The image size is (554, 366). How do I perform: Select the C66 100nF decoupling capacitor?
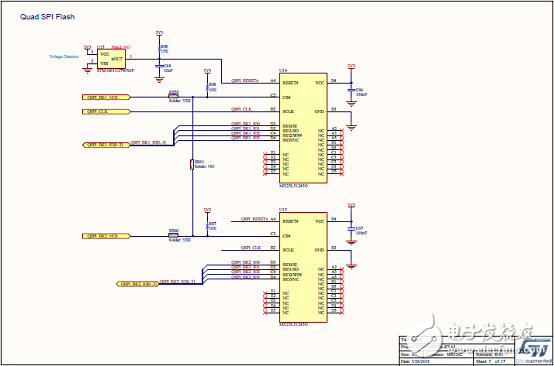pyautogui.click(x=351, y=90)
